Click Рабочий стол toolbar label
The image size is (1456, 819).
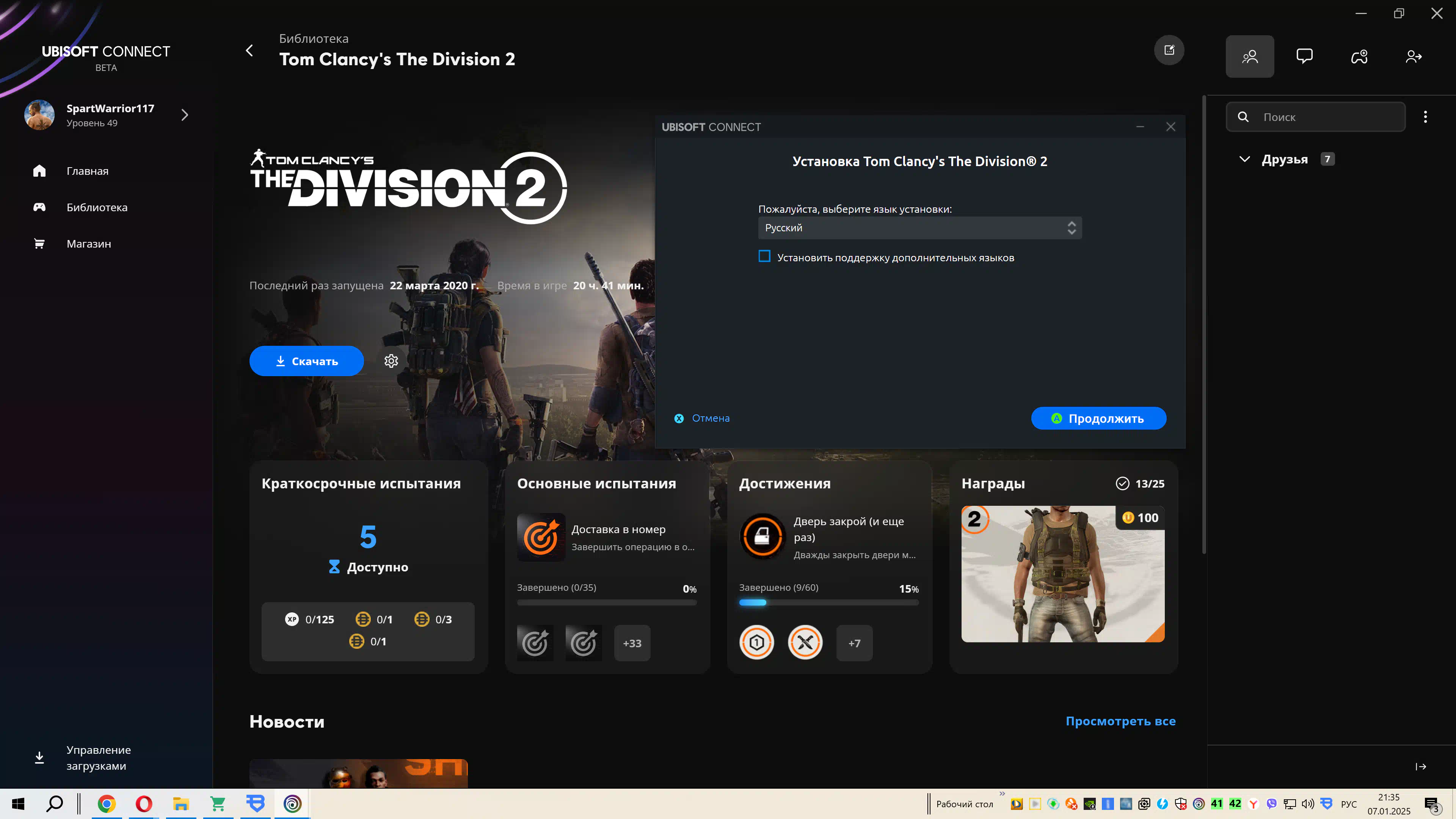pyautogui.click(x=964, y=804)
